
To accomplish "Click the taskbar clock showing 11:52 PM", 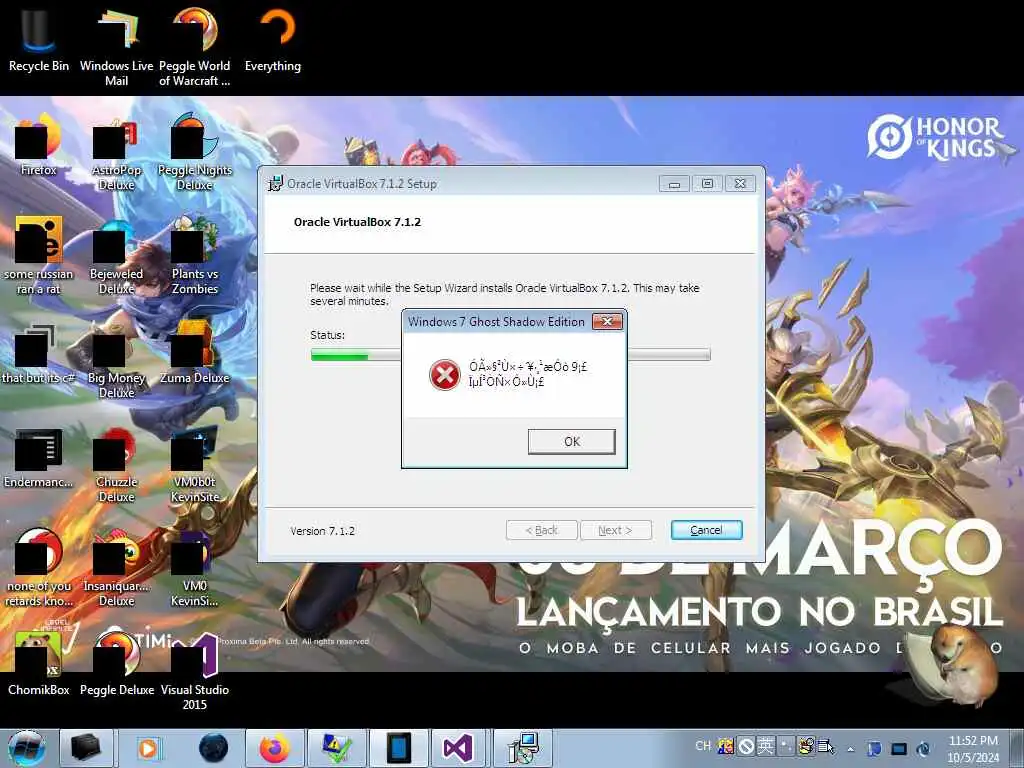I will click(x=973, y=749).
